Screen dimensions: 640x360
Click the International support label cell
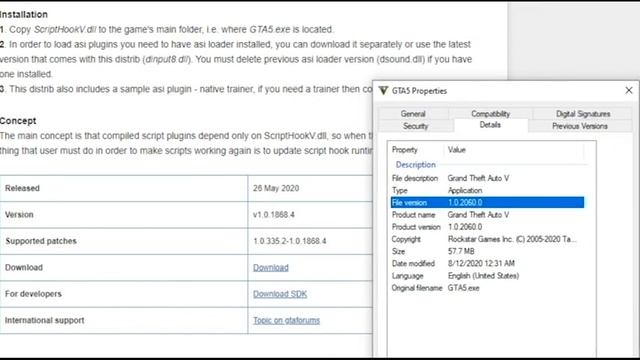[124, 320]
